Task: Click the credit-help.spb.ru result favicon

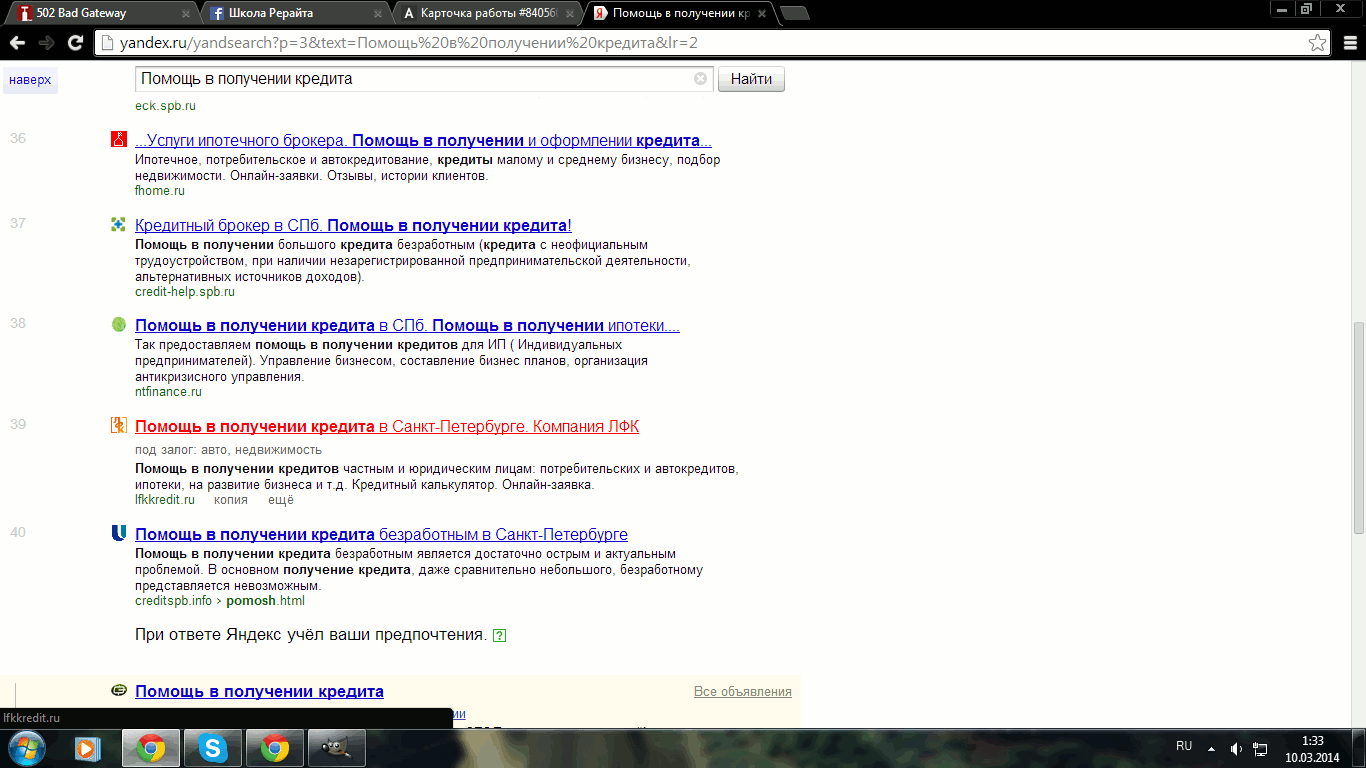Action: pos(119,225)
